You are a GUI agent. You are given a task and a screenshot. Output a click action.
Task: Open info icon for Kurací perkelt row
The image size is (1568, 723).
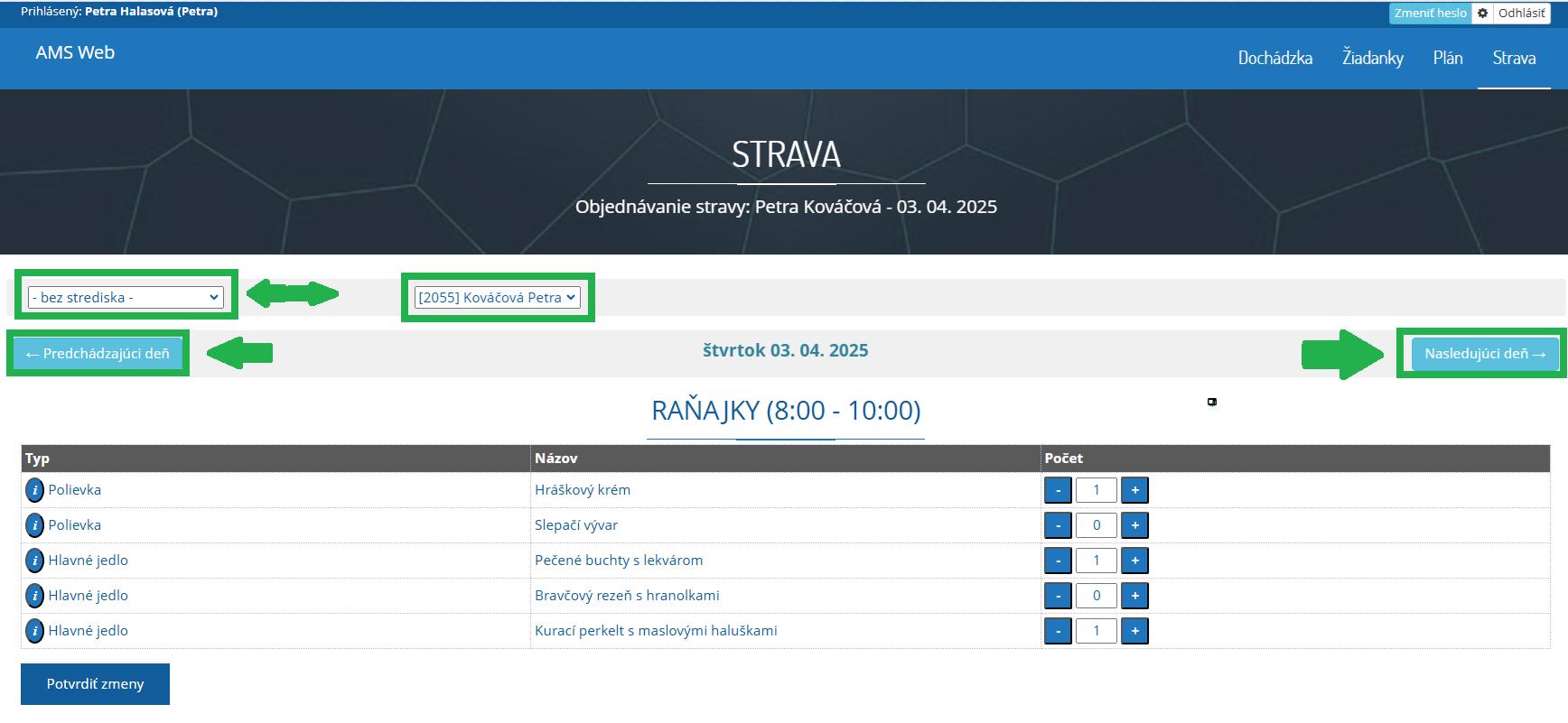[34, 631]
